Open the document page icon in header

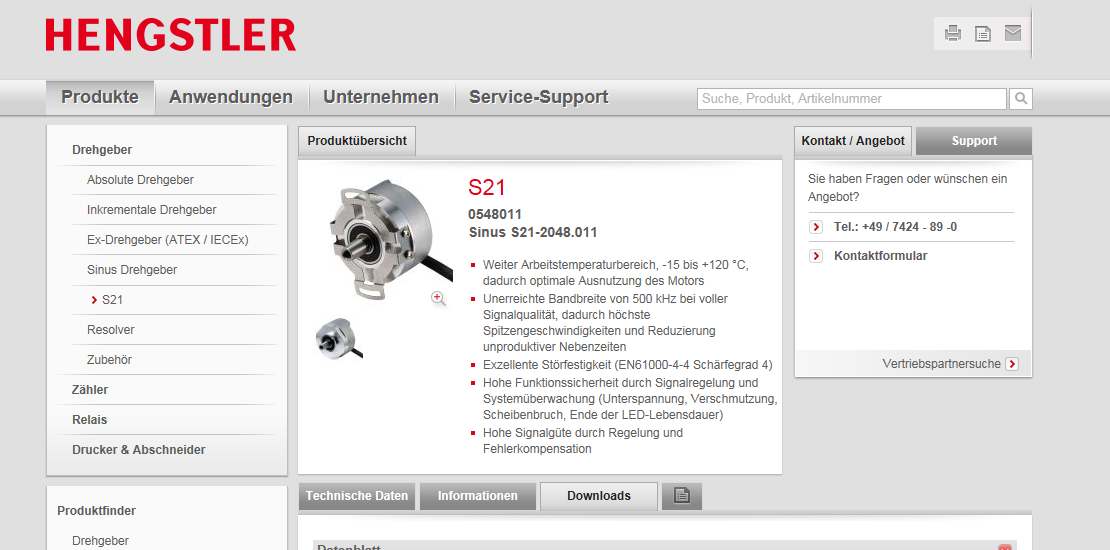point(983,33)
